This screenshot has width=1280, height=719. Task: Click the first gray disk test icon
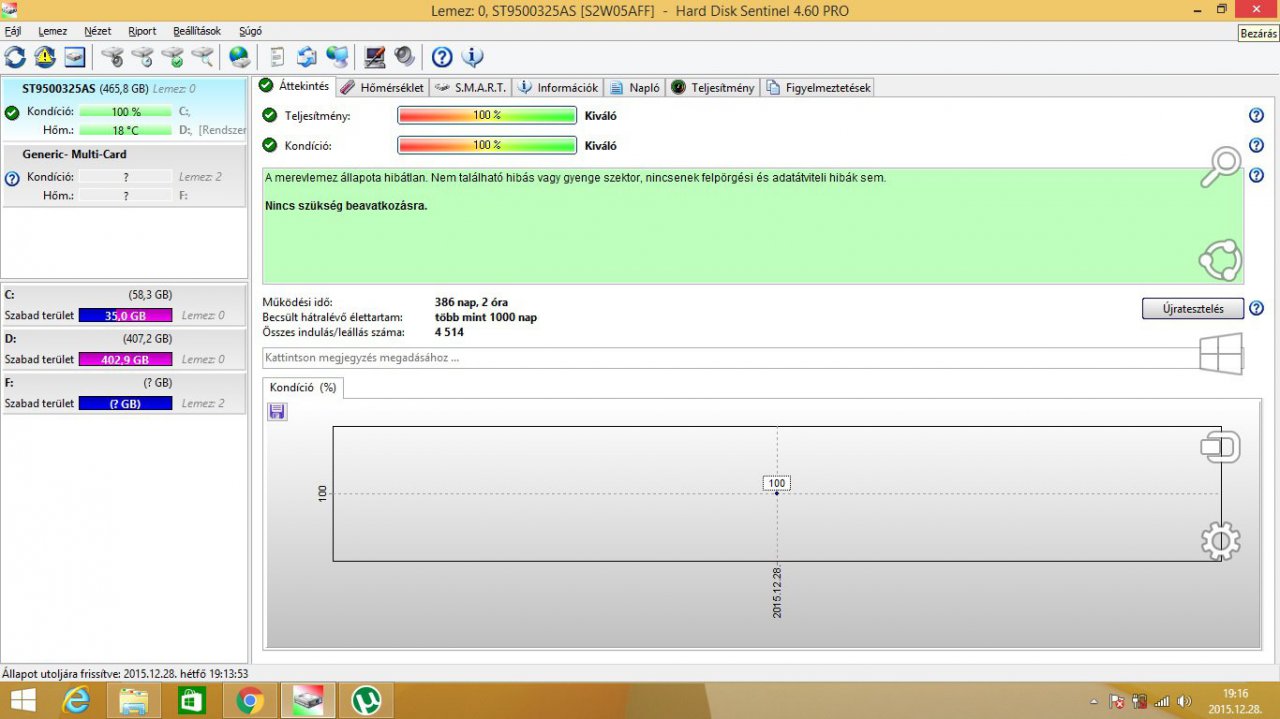[x=113, y=57]
